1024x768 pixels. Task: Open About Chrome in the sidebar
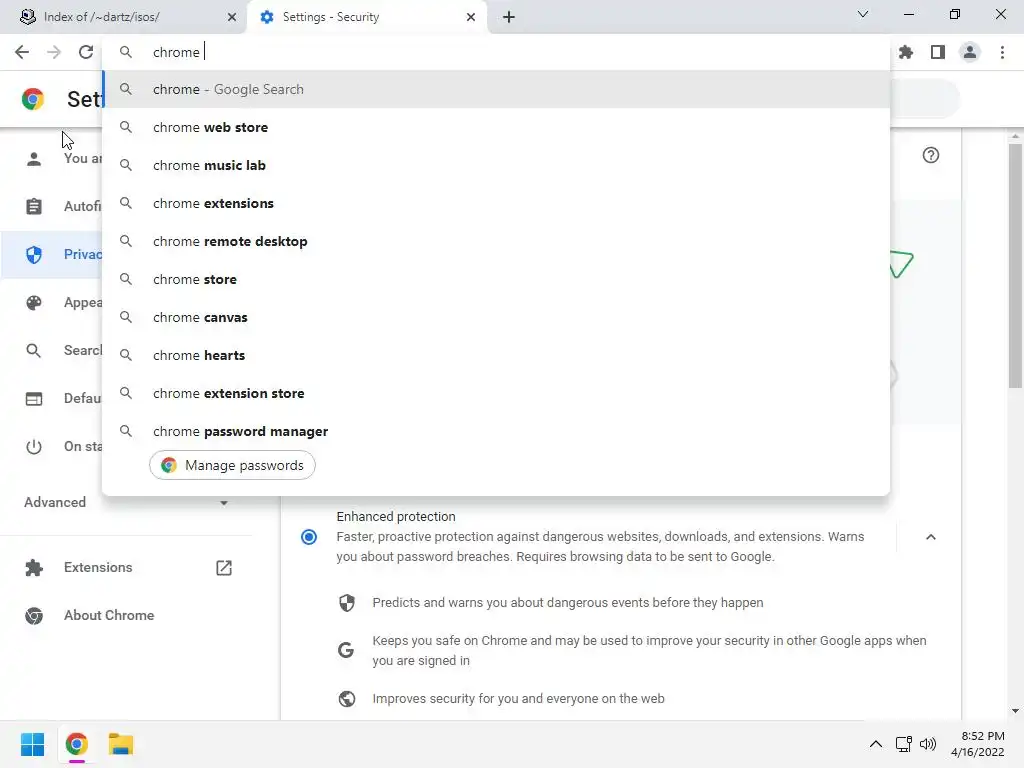109,616
